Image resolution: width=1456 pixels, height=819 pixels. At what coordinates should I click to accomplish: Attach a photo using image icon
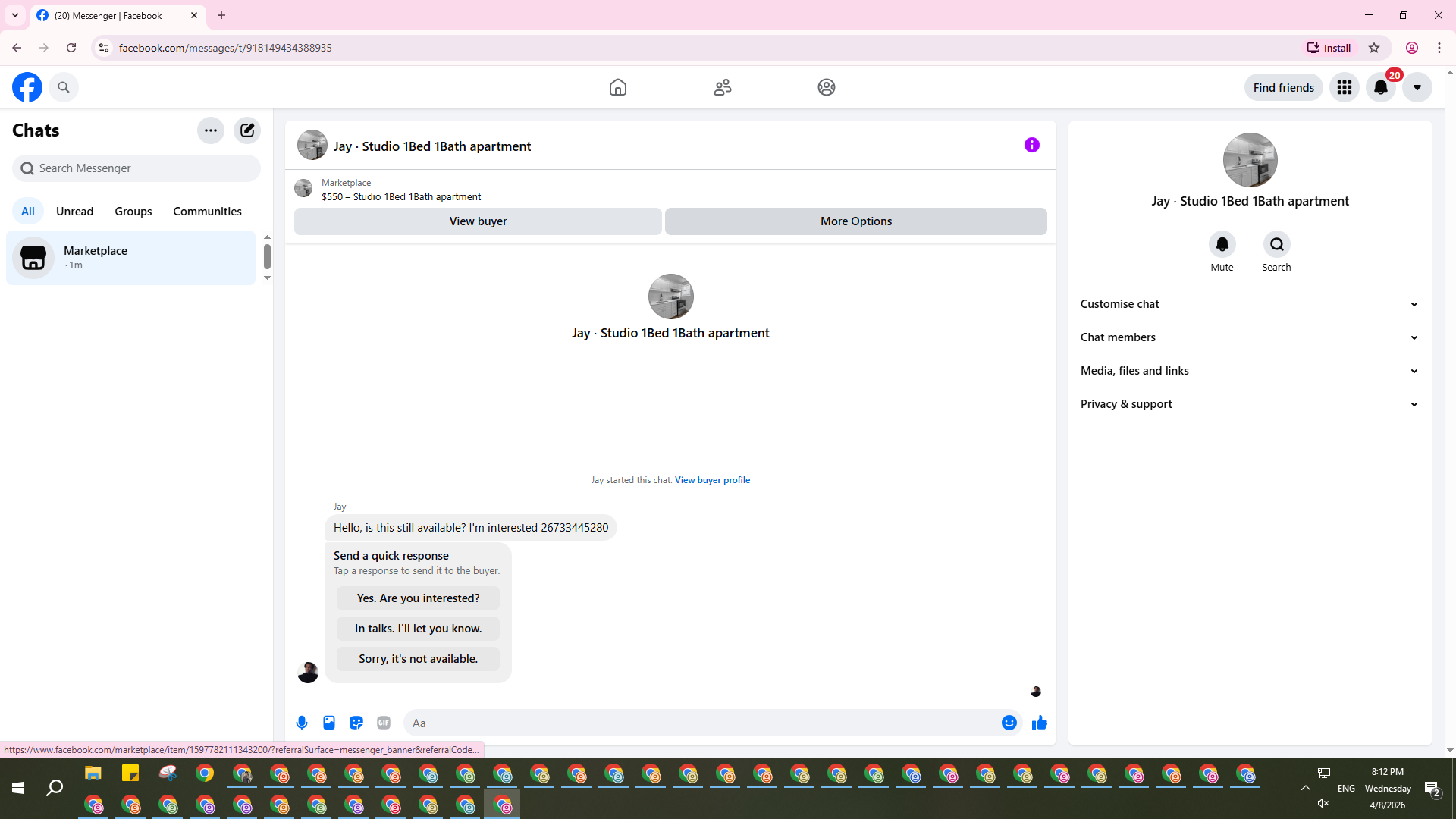329,723
